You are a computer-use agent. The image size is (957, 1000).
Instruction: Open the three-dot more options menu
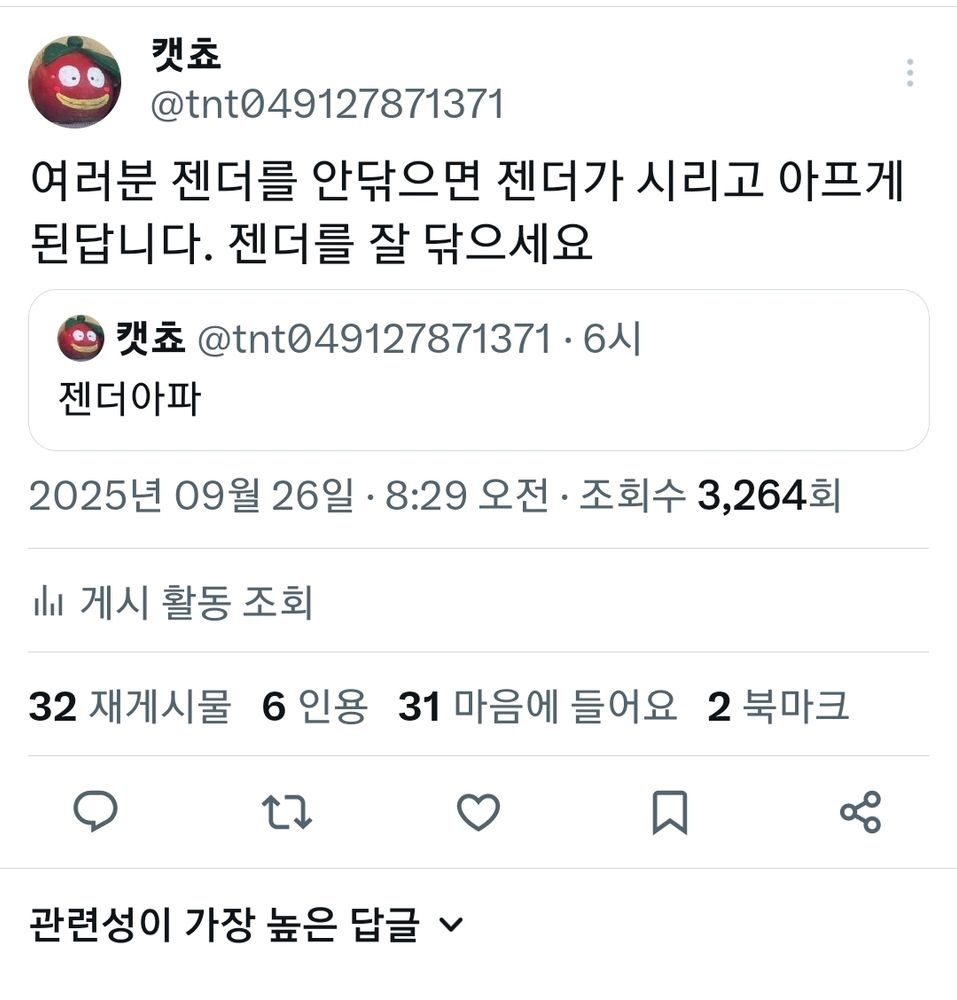point(910,73)
